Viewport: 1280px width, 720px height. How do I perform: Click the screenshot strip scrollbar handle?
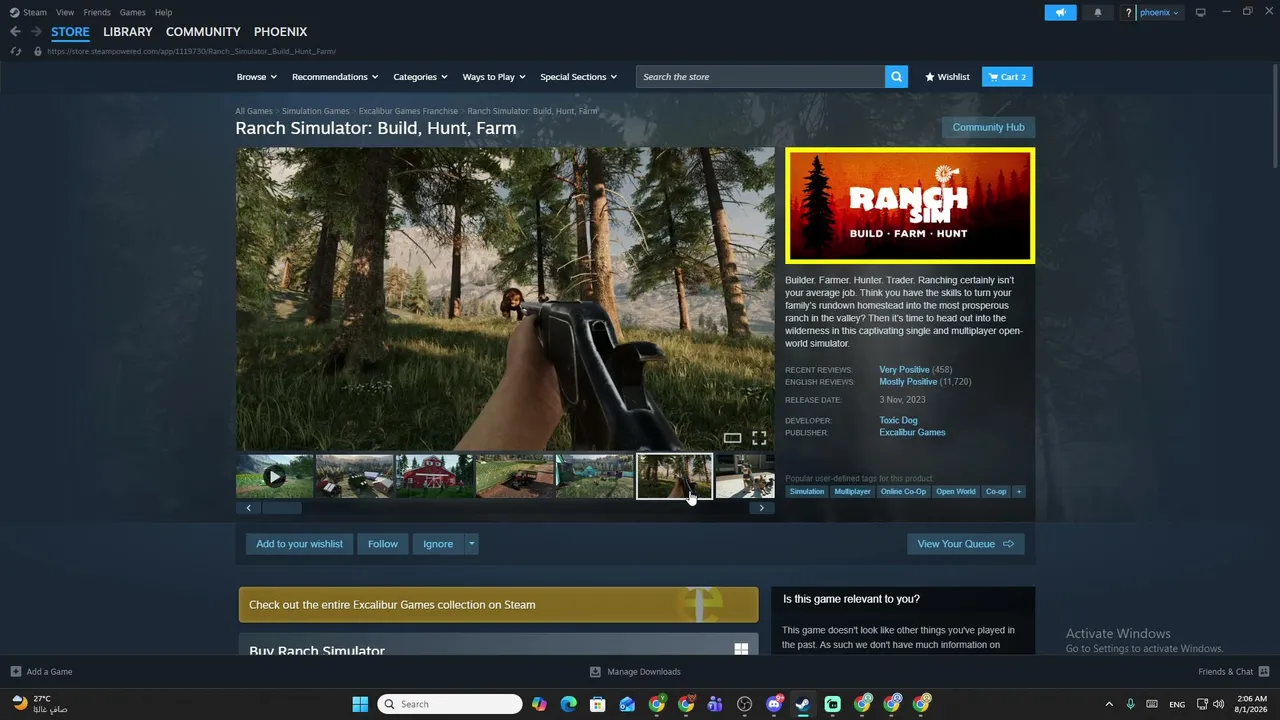click(281, 508)
